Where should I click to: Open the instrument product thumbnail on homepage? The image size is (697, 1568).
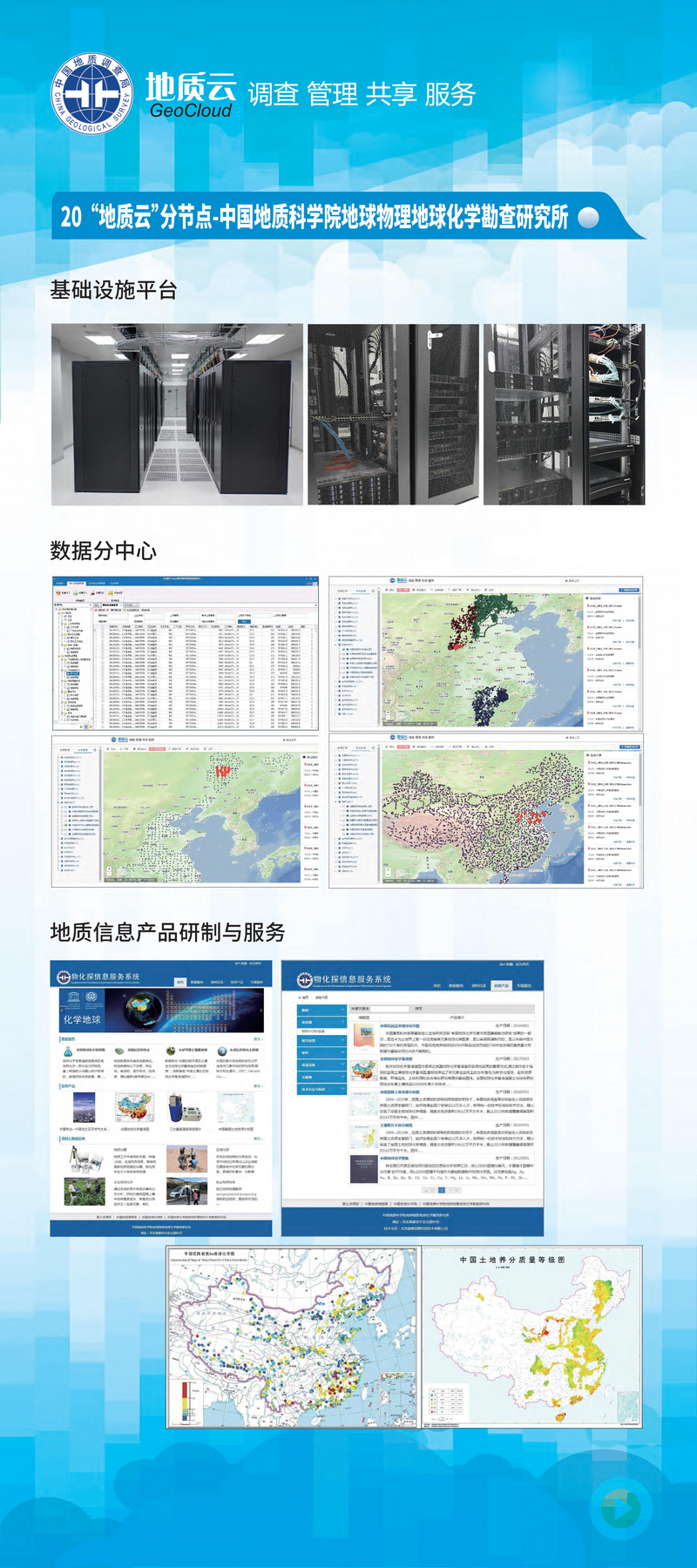pyautogui.click(x=185, y=1107)
